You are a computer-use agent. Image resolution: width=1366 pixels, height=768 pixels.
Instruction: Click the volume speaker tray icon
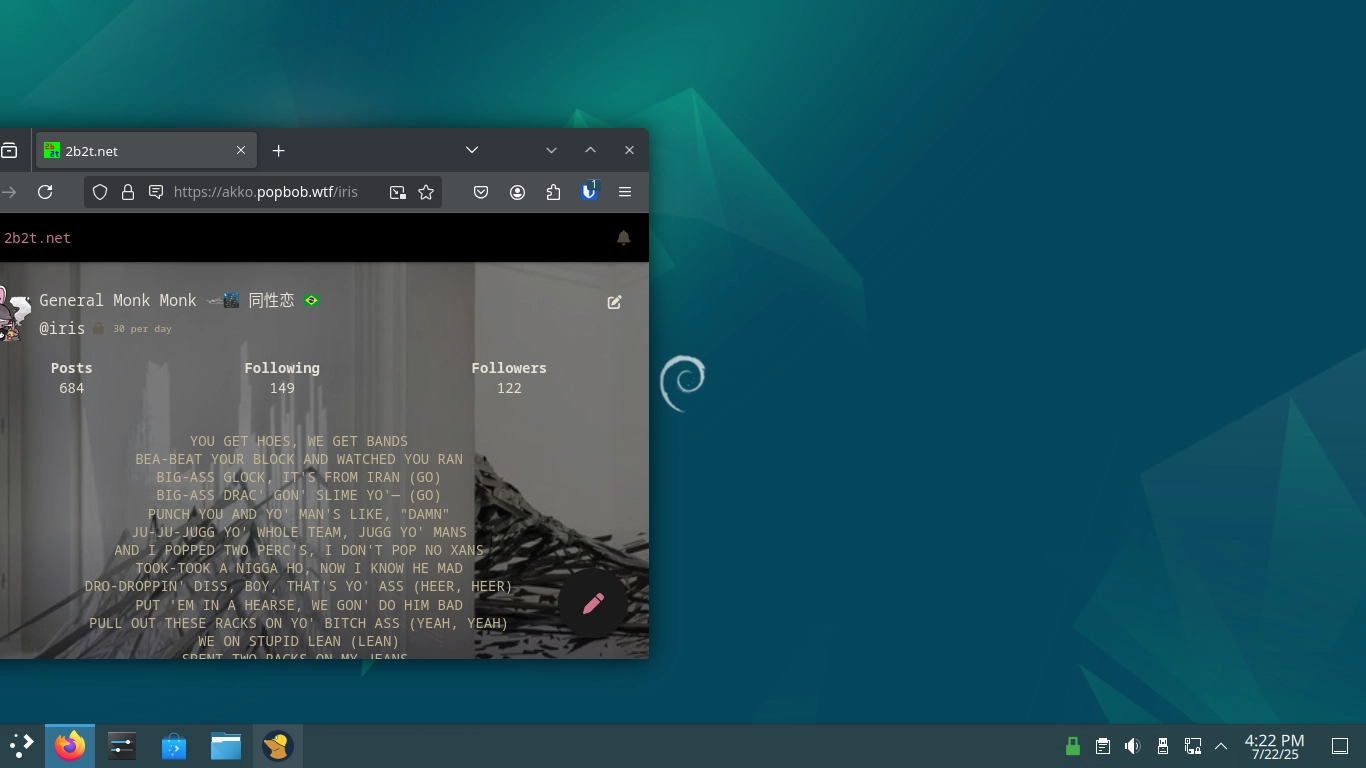point(1132,746)
